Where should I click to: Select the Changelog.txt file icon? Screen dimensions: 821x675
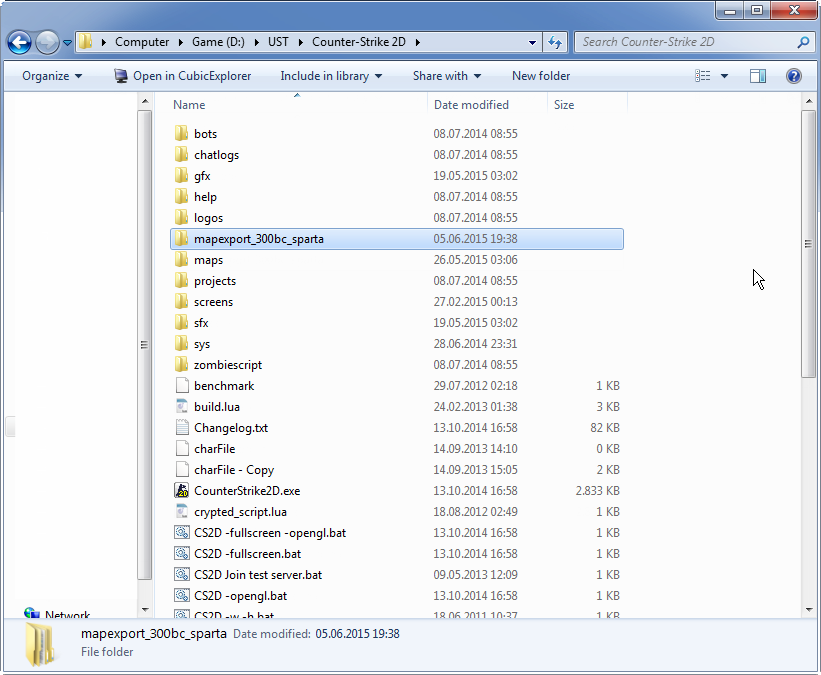(x=182, y=428)
